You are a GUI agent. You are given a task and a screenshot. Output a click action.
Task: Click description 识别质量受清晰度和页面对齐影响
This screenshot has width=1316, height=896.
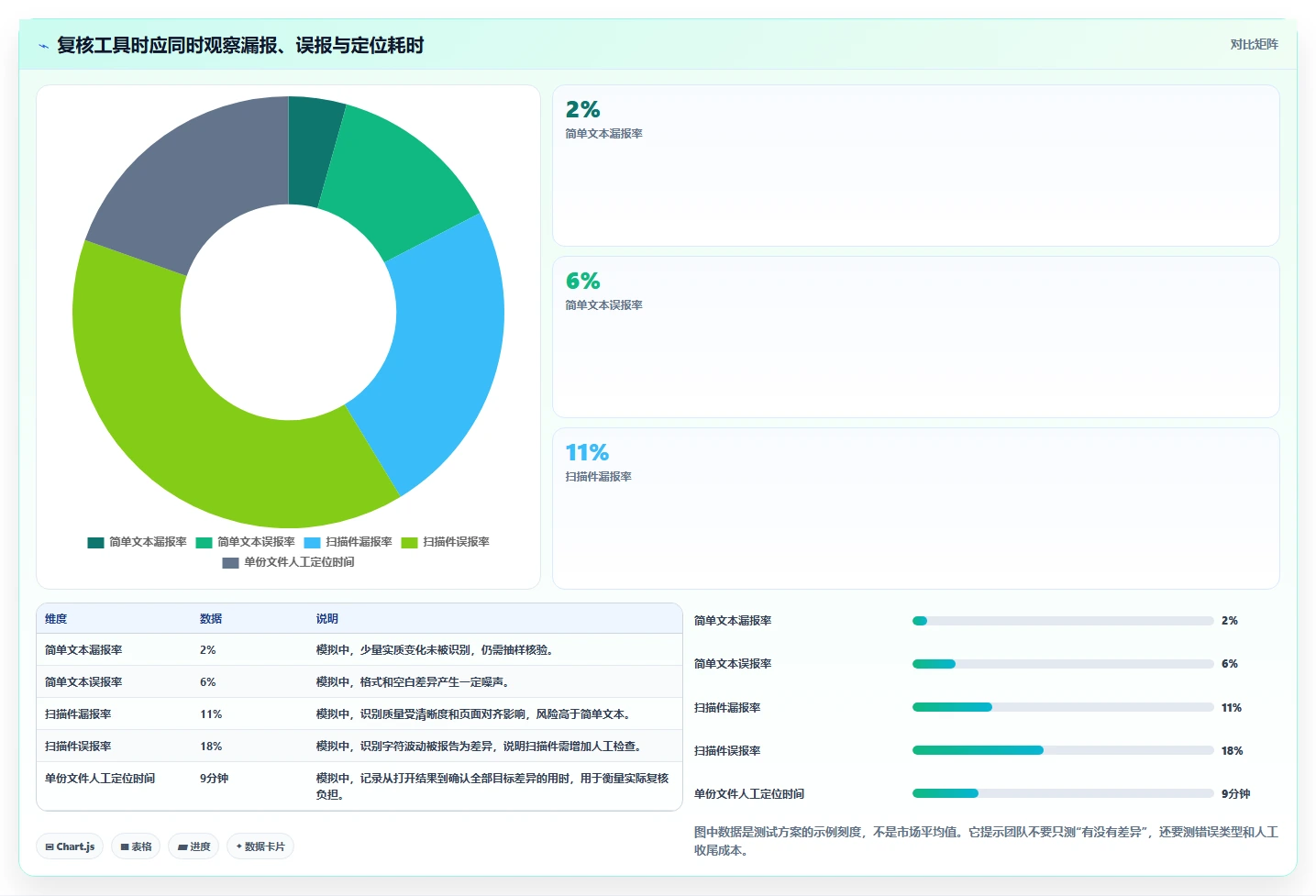pos(474,714)
